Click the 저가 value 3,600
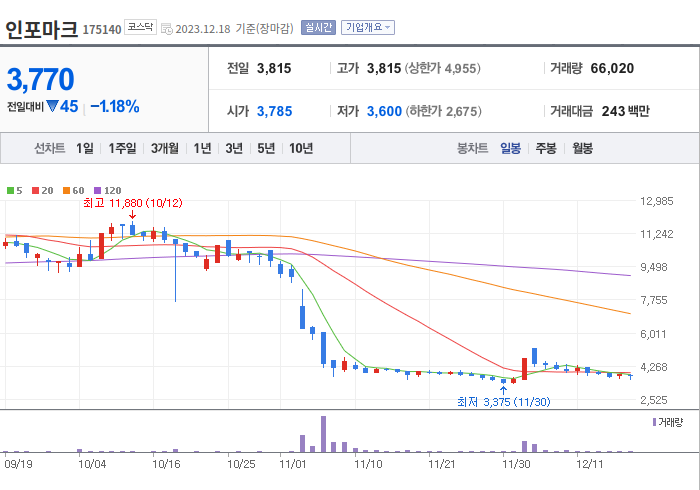The width and height of the screenshot is (700, 490). pyautogui.click(x=384, y=111)
